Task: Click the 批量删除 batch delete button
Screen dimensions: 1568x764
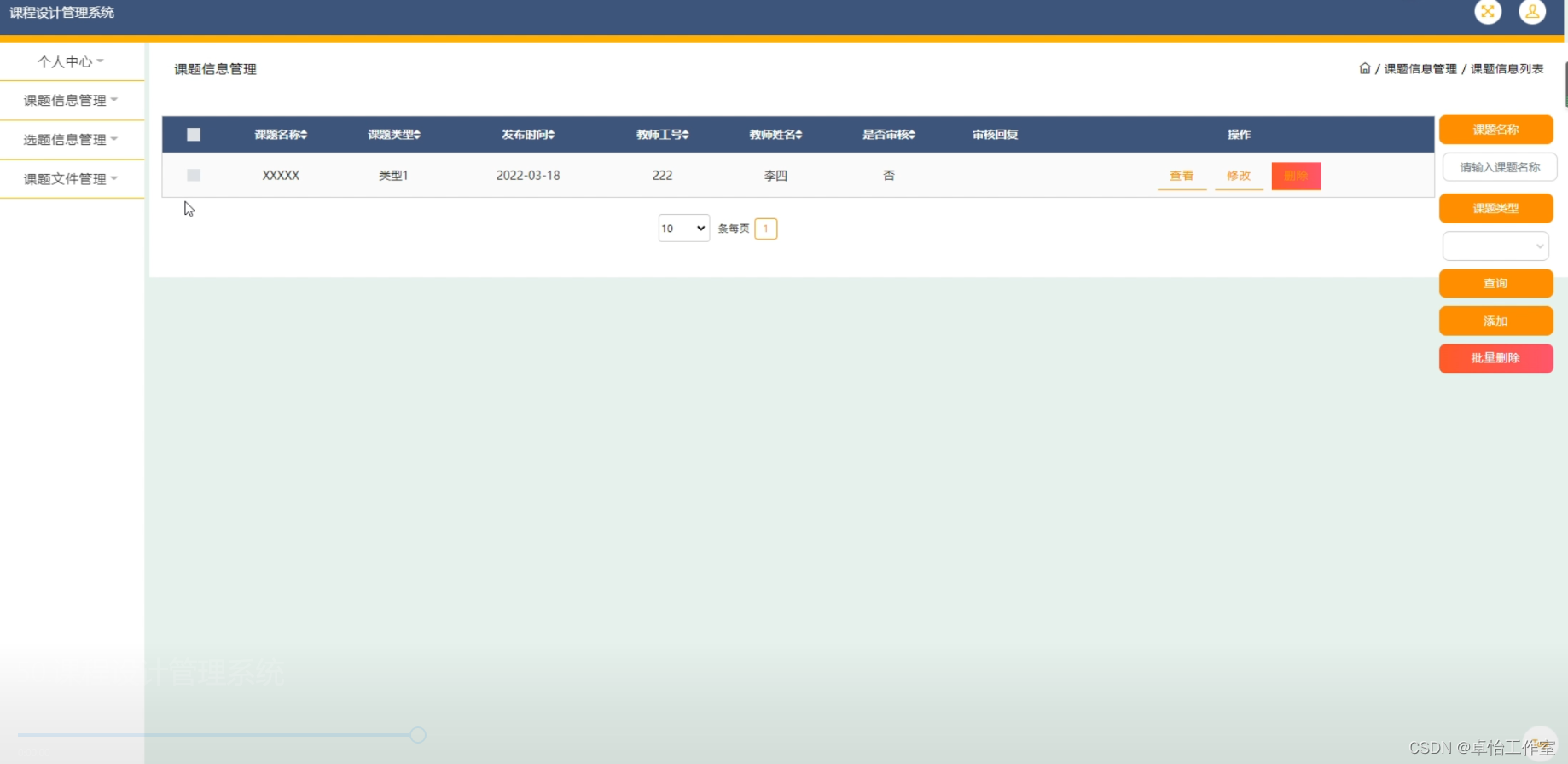Action: pos(1495,358)
